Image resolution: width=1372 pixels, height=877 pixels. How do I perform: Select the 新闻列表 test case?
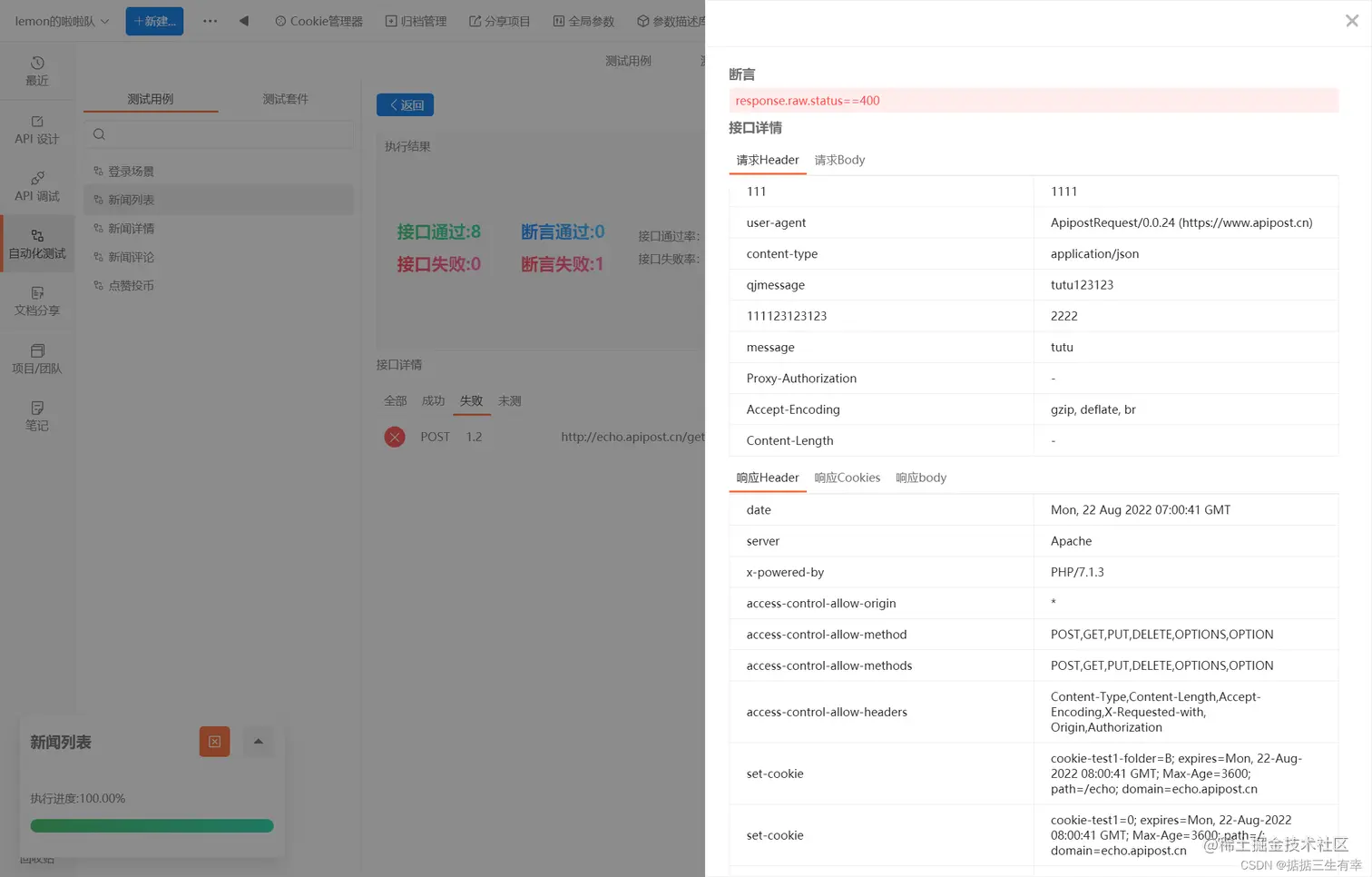pyautogui.click(x=219, y=200)
